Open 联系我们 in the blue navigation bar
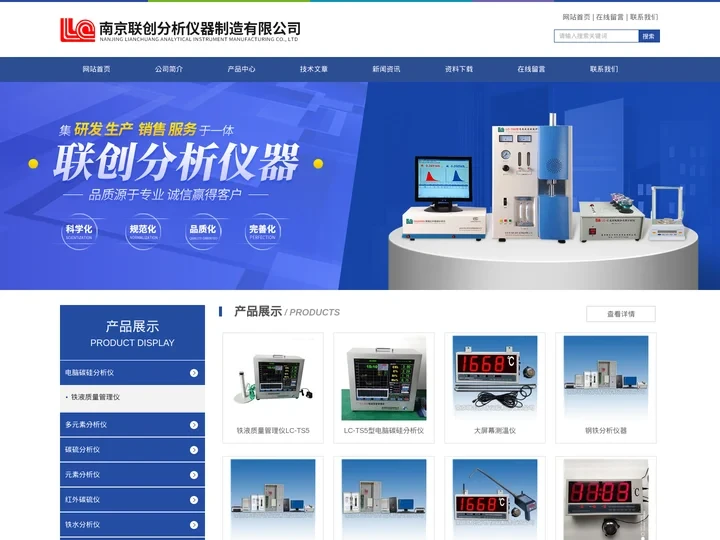The height and width of the screenshot is (540, 720). tap(604, 69)
